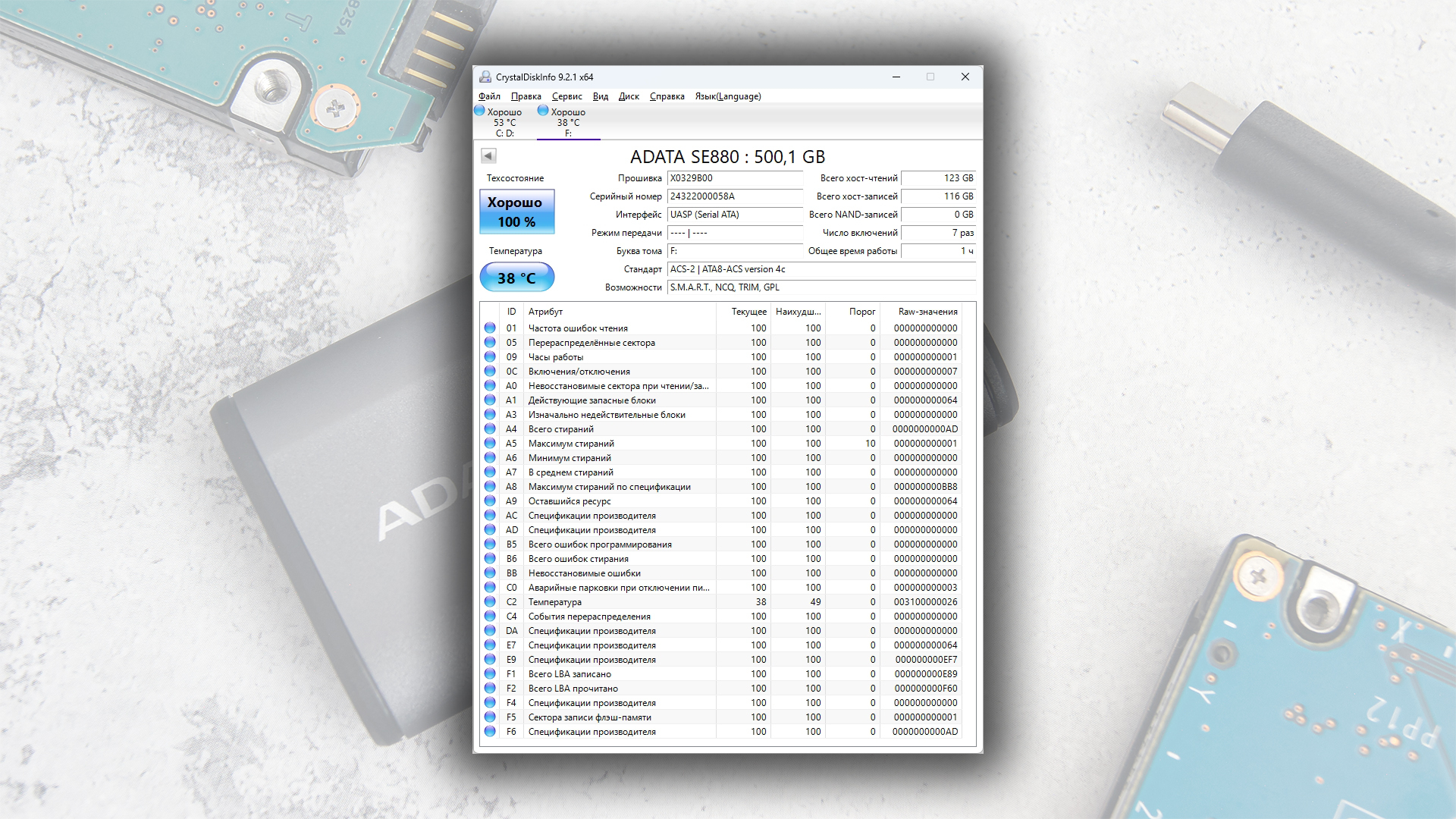Click status icon of row C2 Температура

490,602
